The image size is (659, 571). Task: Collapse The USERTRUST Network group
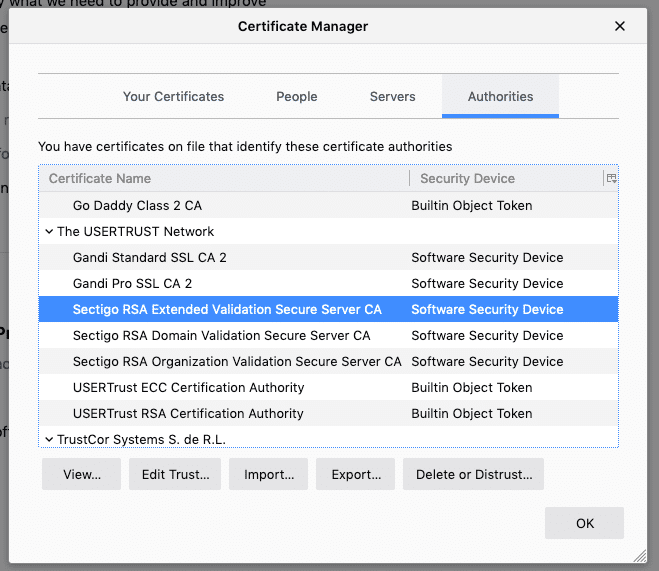coord(49,232)
